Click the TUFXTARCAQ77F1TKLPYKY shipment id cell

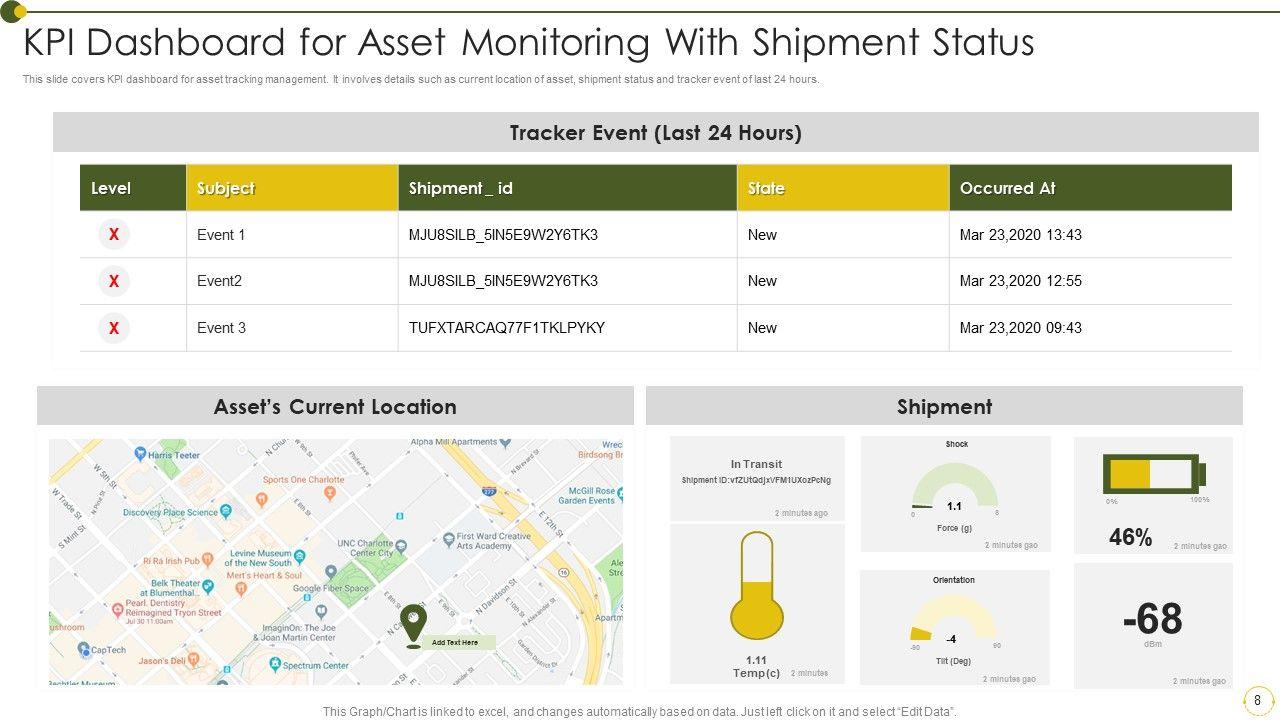point(506,328)
